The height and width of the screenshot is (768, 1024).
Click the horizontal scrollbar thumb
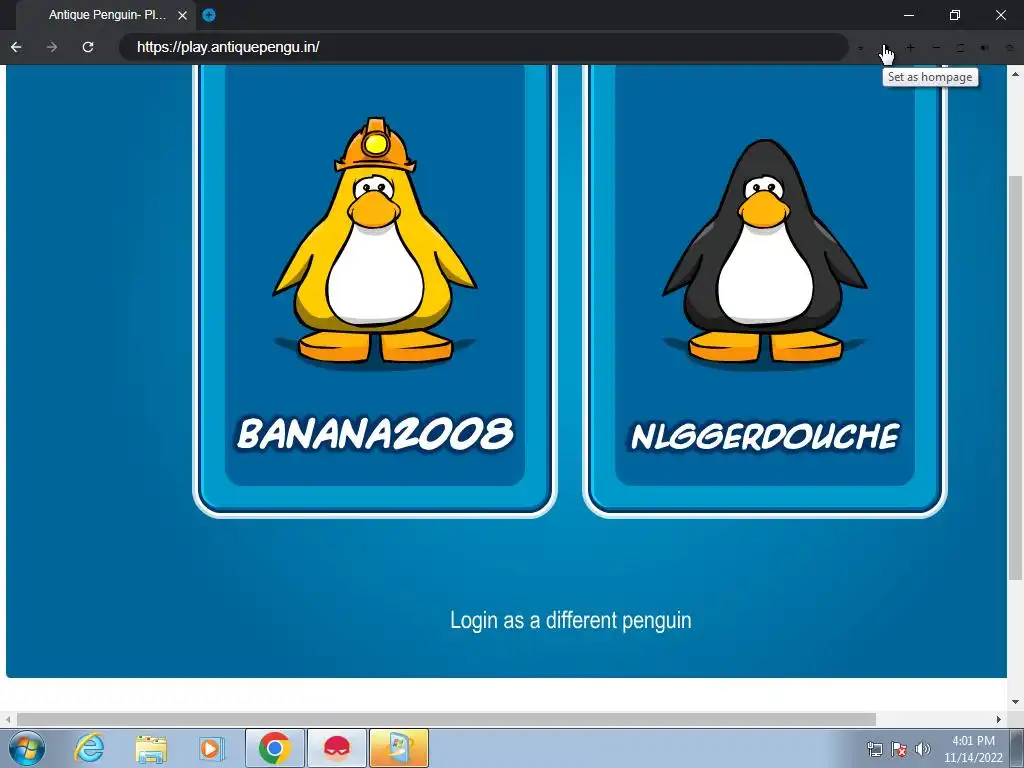point(446,719)
